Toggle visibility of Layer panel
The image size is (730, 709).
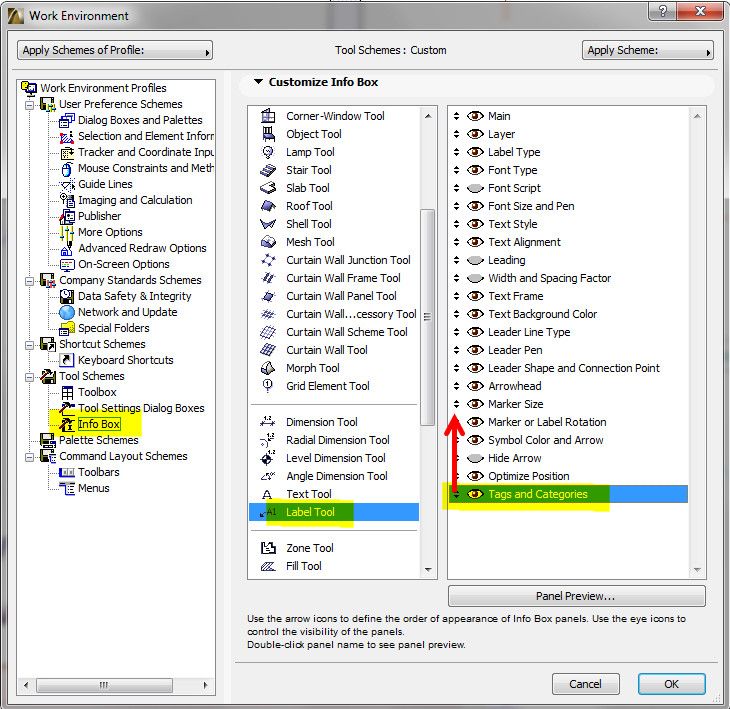coord(475,134)
